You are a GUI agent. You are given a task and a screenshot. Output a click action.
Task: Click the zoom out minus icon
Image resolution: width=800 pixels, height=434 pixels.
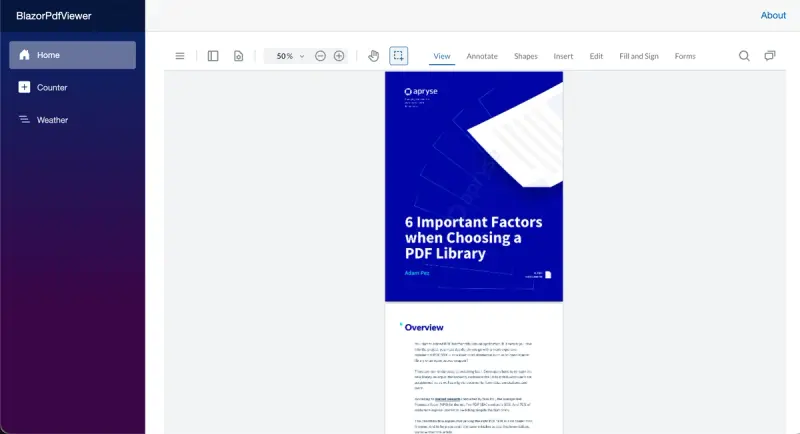click(x=320, y=56)
